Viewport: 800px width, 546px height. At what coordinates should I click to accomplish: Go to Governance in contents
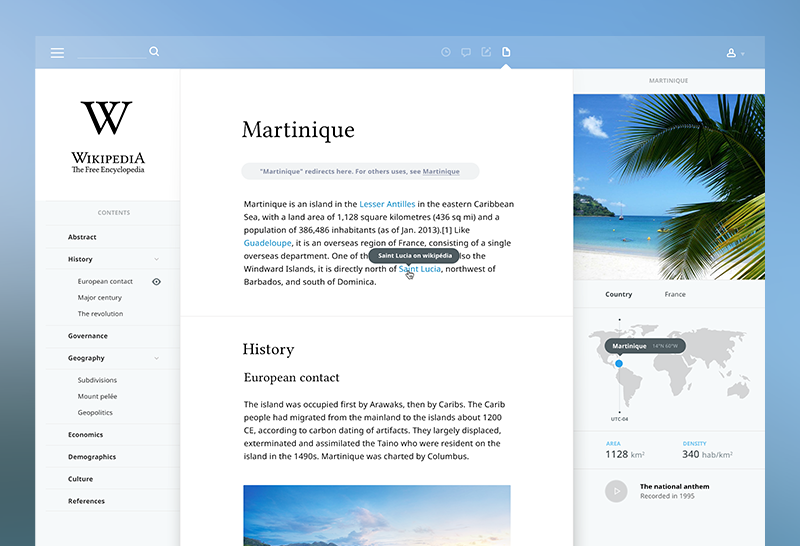(88, 336)
